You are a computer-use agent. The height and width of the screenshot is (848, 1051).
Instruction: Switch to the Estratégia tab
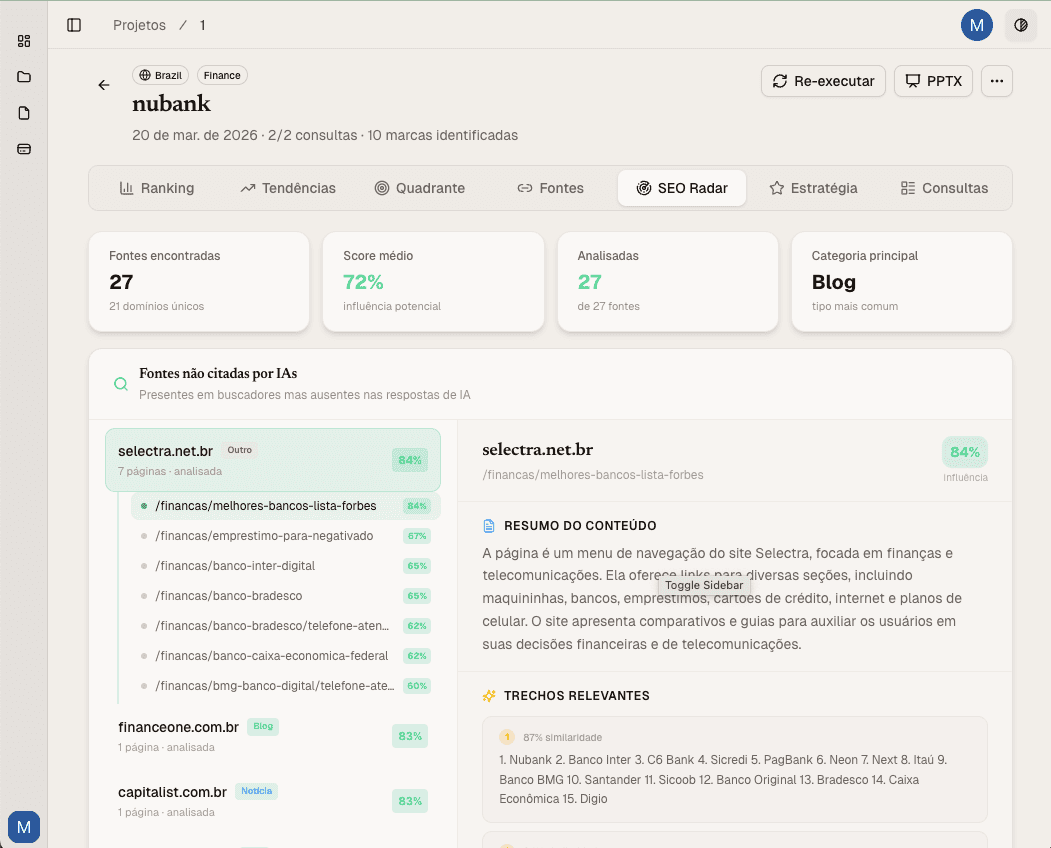tap(813, 188)
